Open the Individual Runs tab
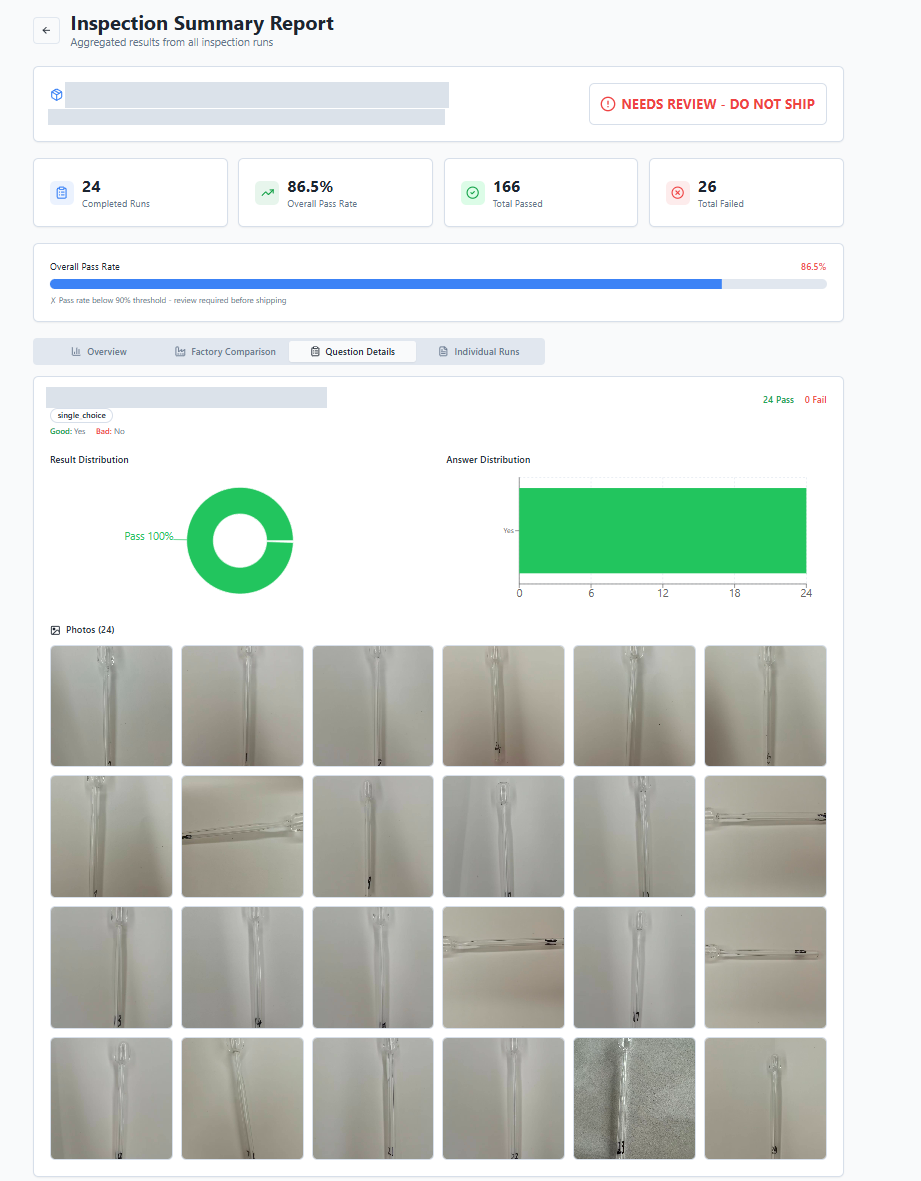Viewport: 921px width, 1181px height. [x=479, y=352]
